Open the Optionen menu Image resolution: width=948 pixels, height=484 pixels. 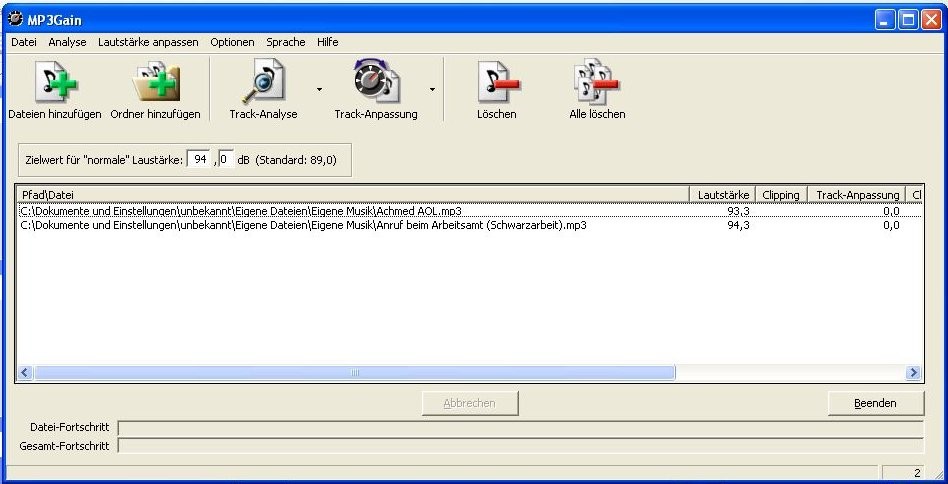tap(232, 42)
